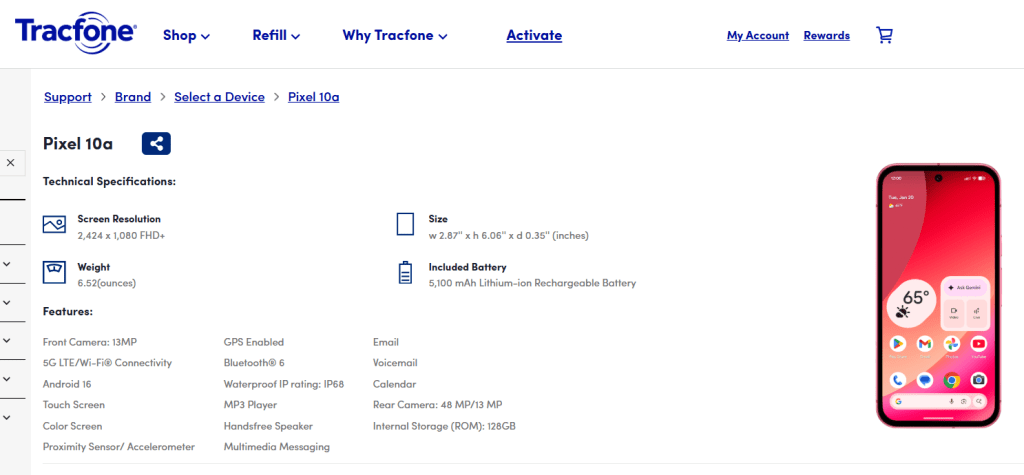The height and width of the screenshot is (475, 1024).
Task: Open the shopping cart
Action: (x=884, y=35)
